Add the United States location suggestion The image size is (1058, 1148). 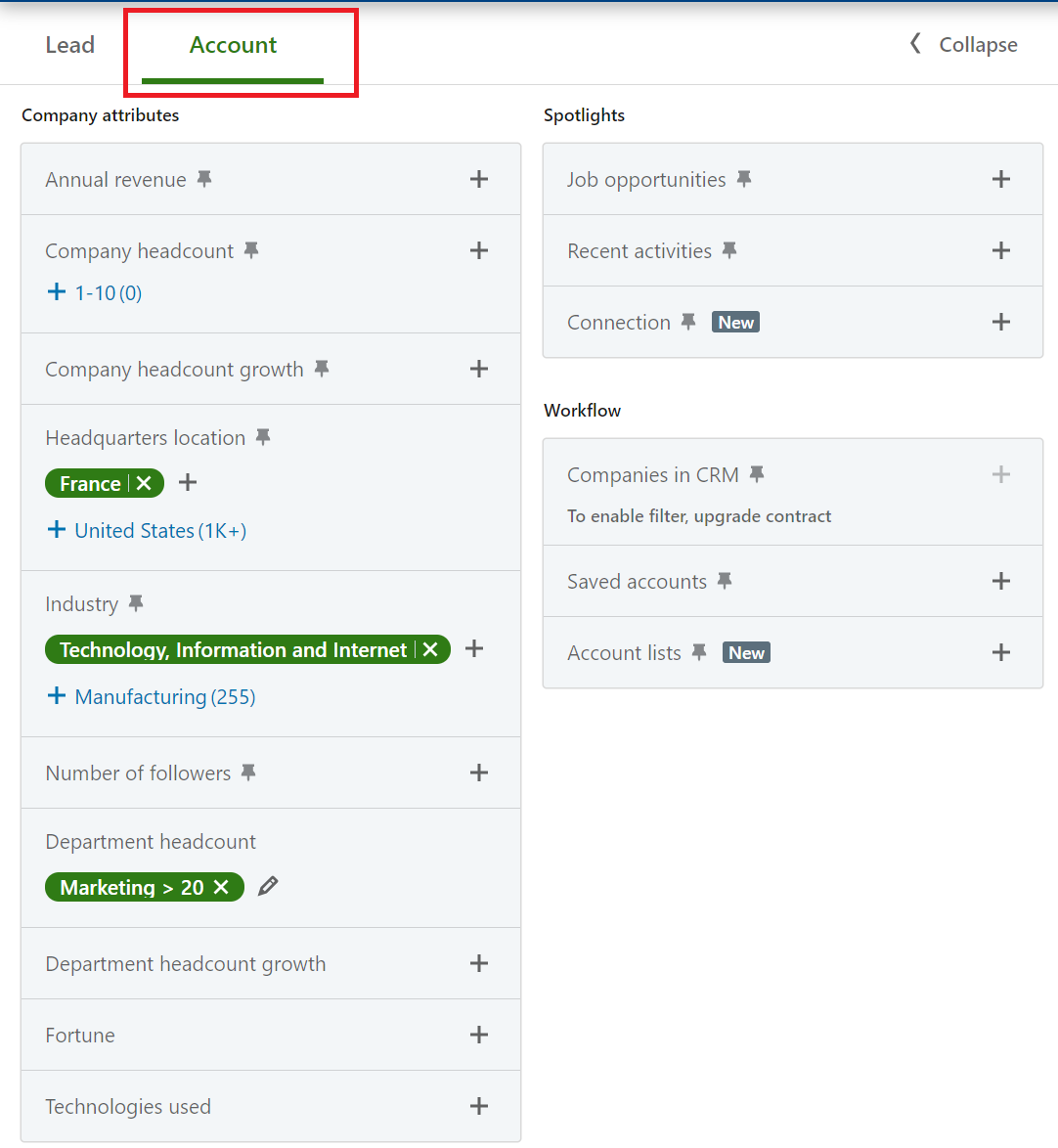tap(148, 530)
